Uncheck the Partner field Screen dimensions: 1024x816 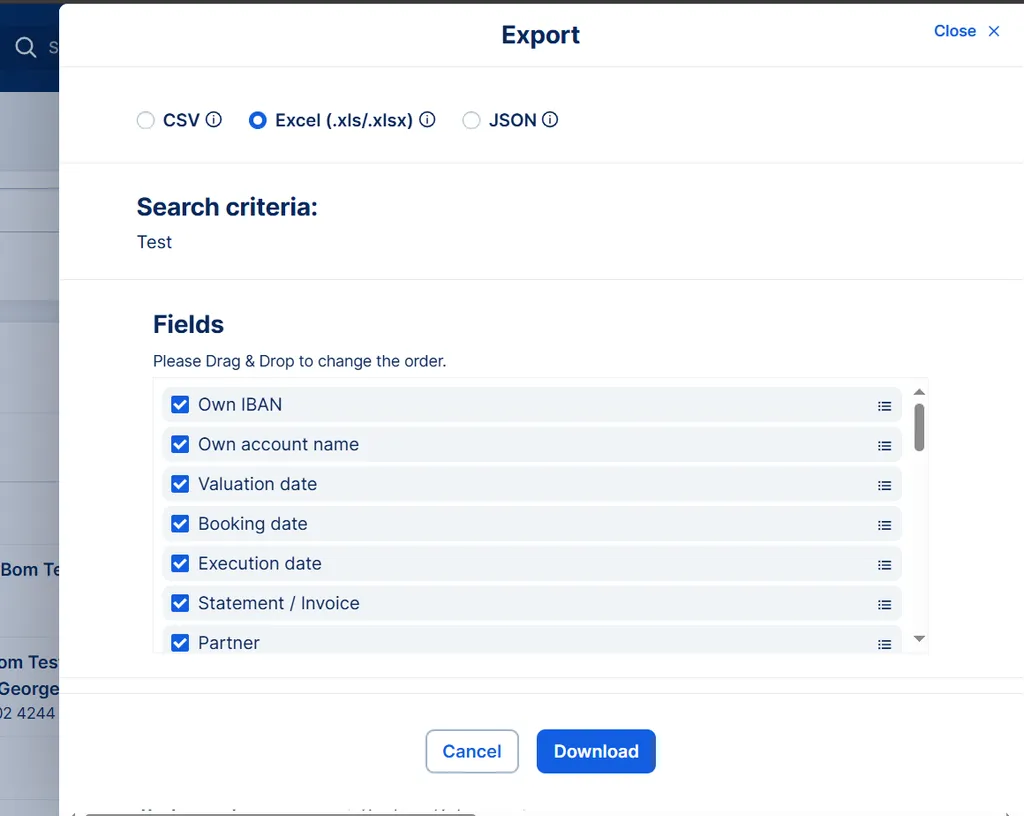[x=180, y=643]
